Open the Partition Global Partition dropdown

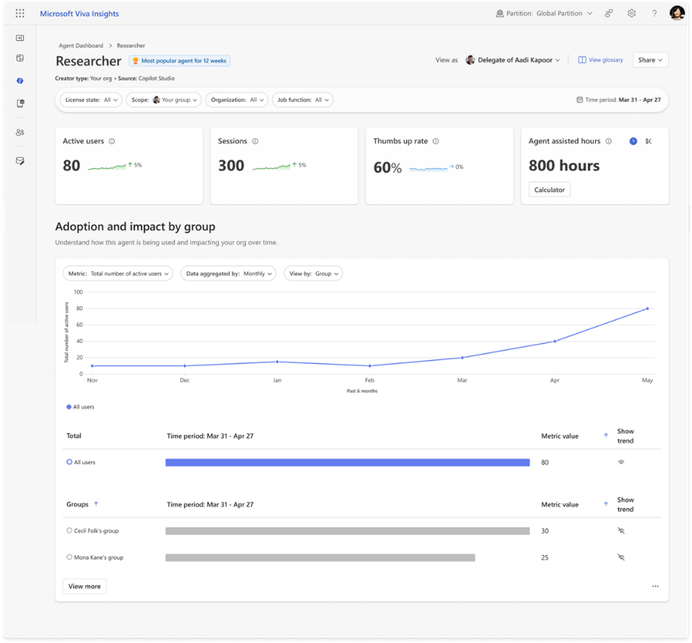[544, 13]
